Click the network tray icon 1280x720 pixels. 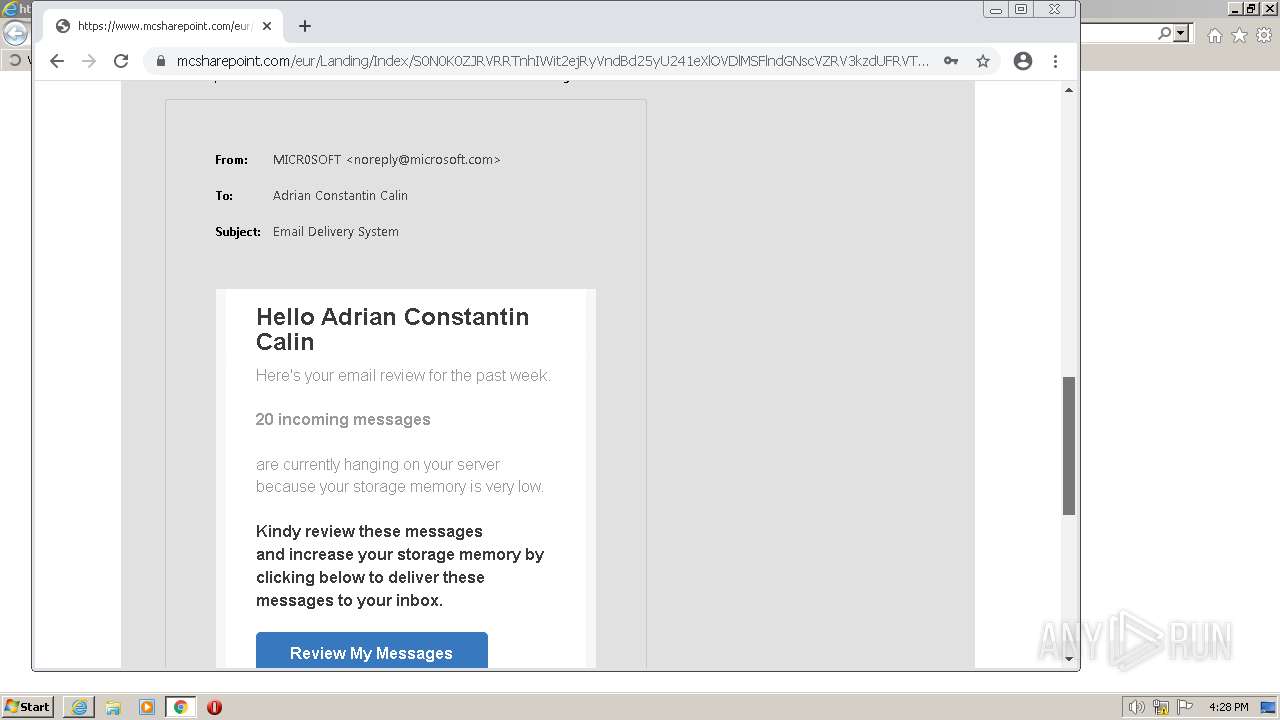pos(1161,707)
